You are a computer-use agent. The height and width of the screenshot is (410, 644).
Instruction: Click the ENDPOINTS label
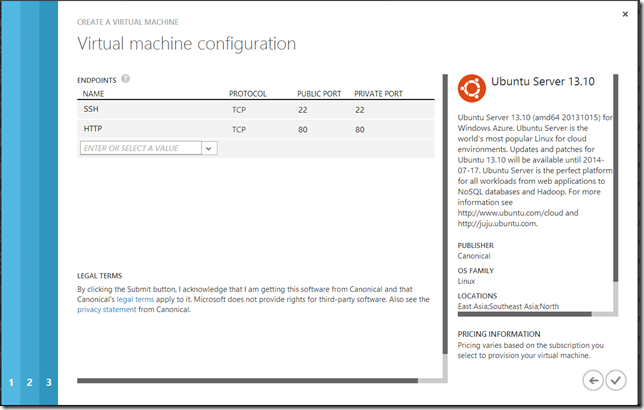tap(97, 80)
